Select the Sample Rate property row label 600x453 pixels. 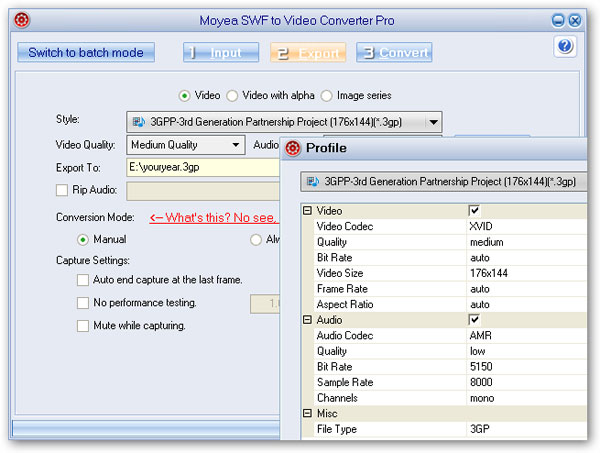coord(345,382)
